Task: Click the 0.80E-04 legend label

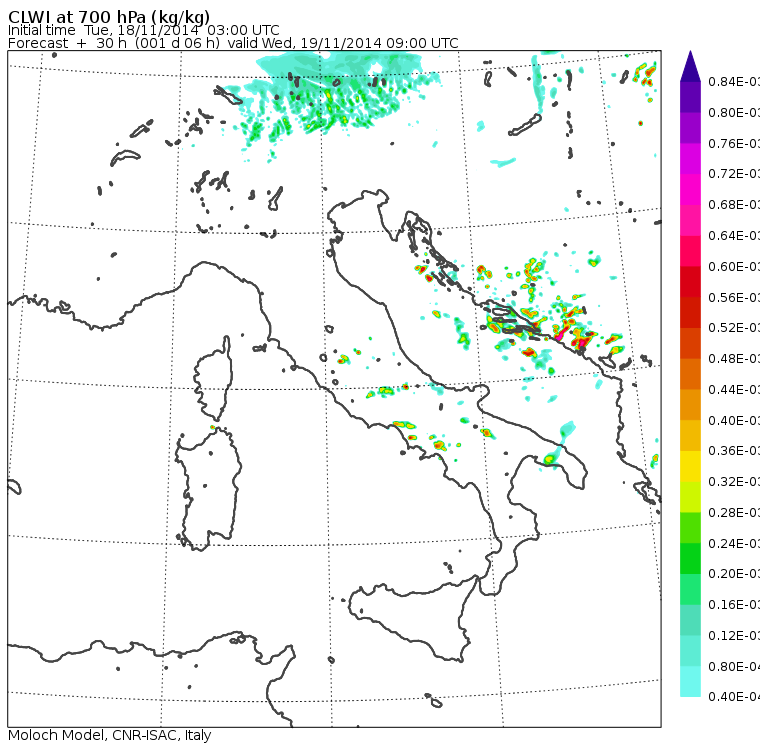Action: [734, 667]
